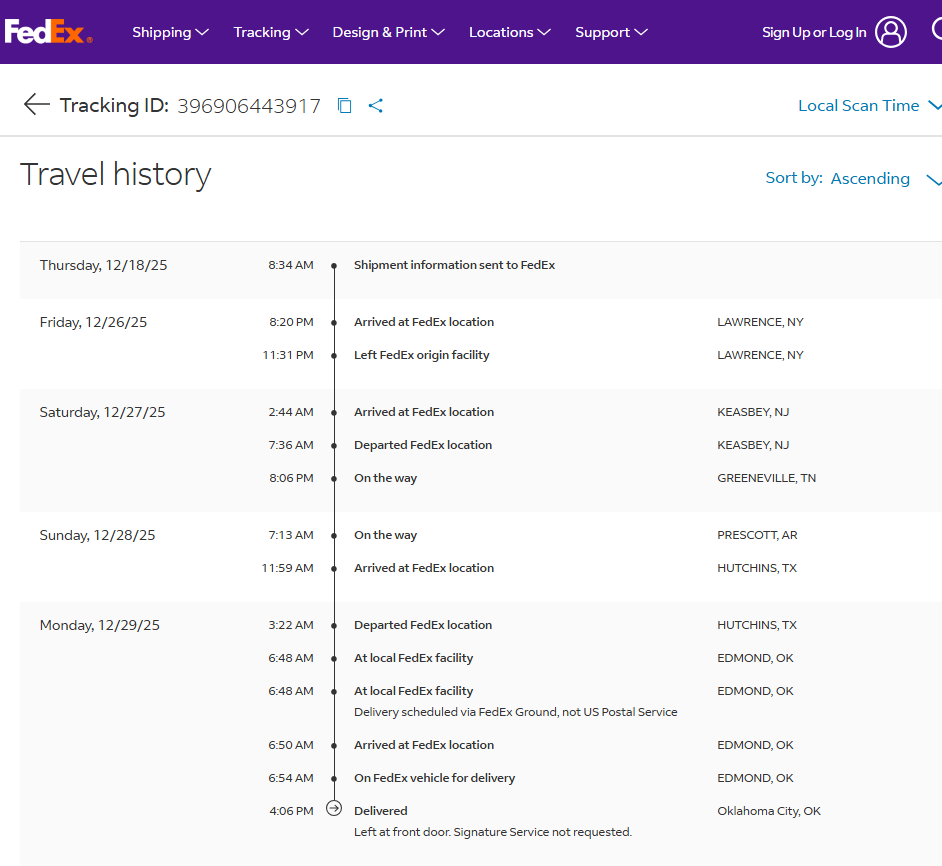This screenshot has width=942, height=866.
Task: Open the Design & Print menu
Action: click(388, 32)
